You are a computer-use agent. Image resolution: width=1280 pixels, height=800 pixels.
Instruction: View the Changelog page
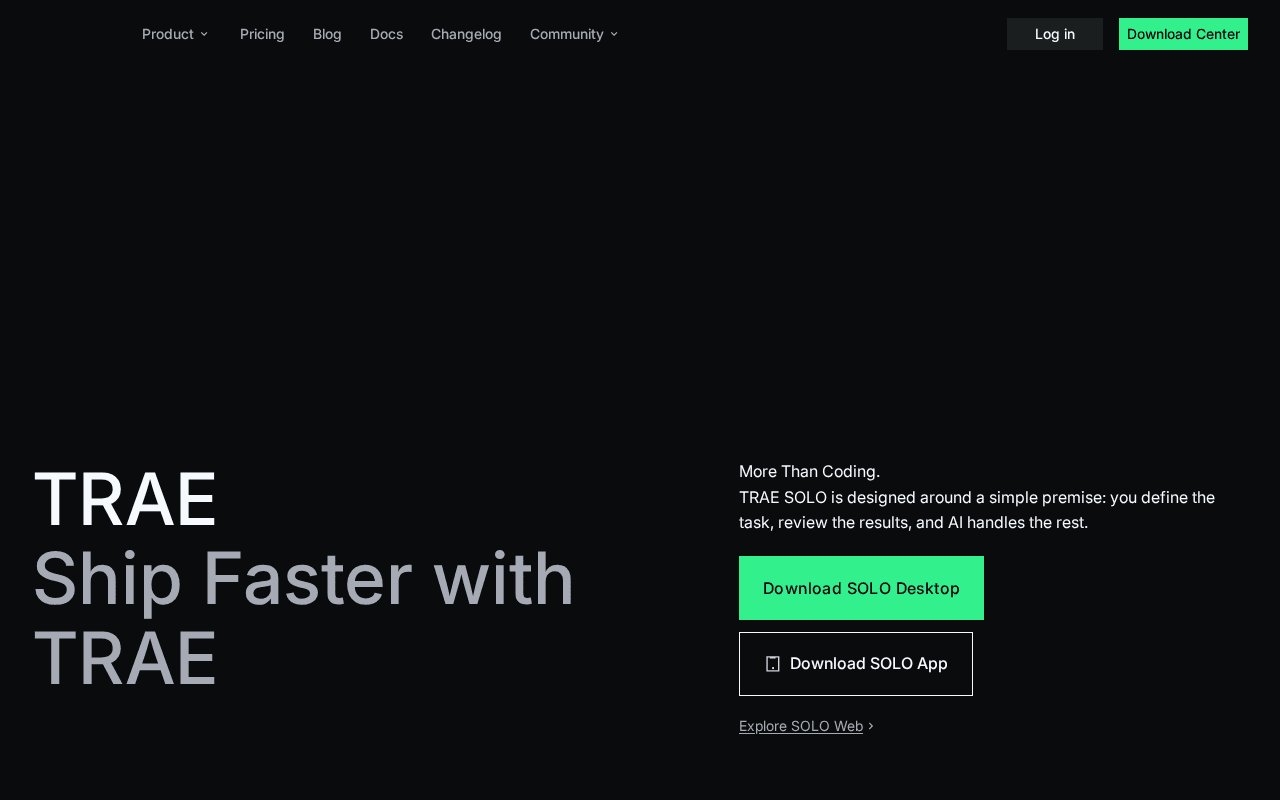[x=466, y=34]
